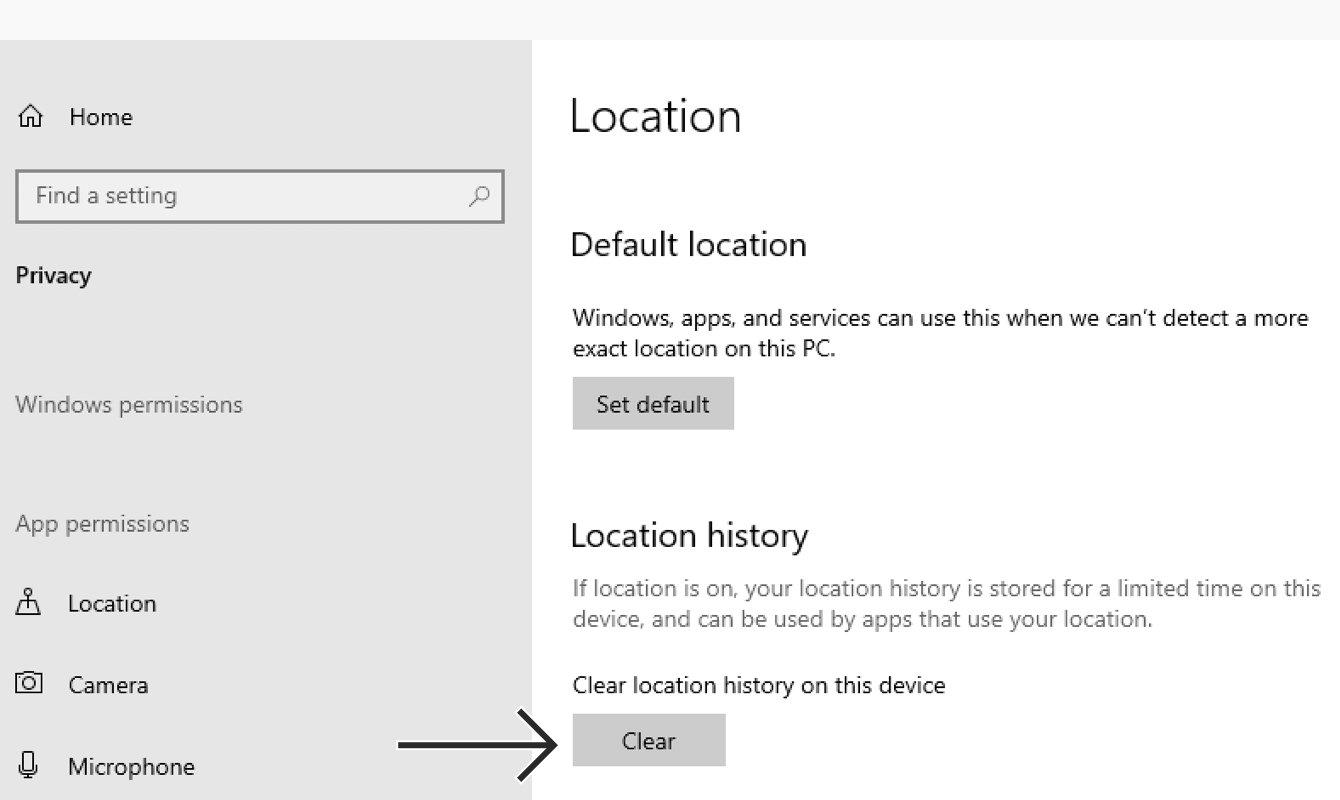The height and width of the screenshot is (800, 1340).
Task: Open Camera permissions from sidebar text
Action: (108, 686)
